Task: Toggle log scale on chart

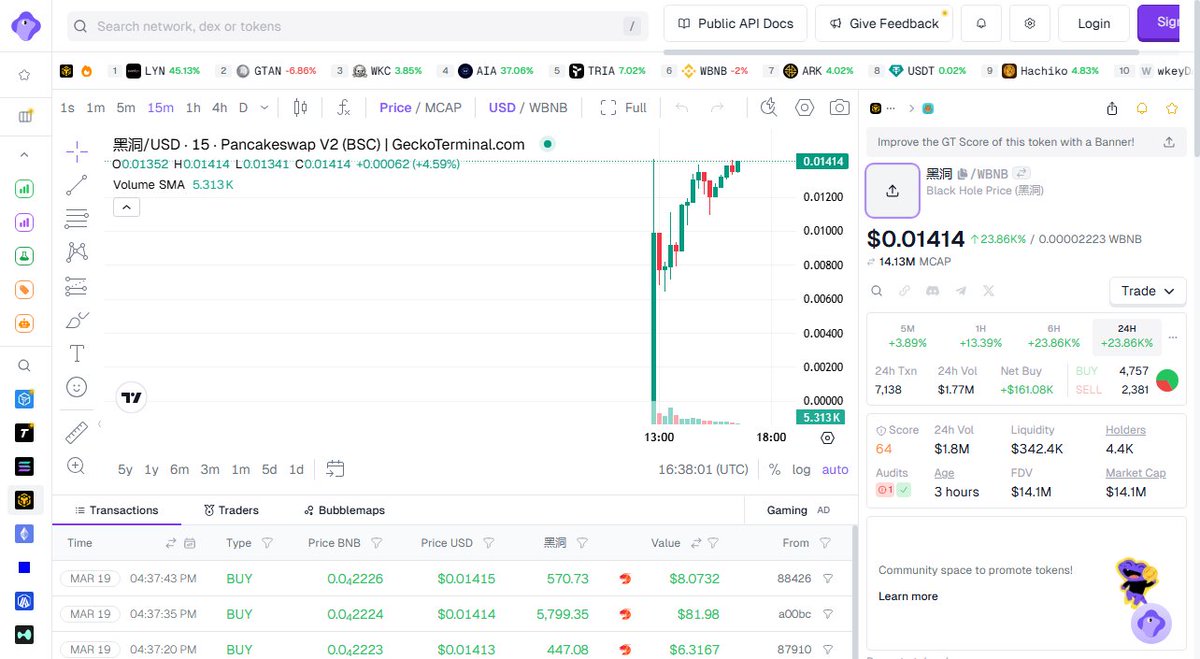Action: 802,469
